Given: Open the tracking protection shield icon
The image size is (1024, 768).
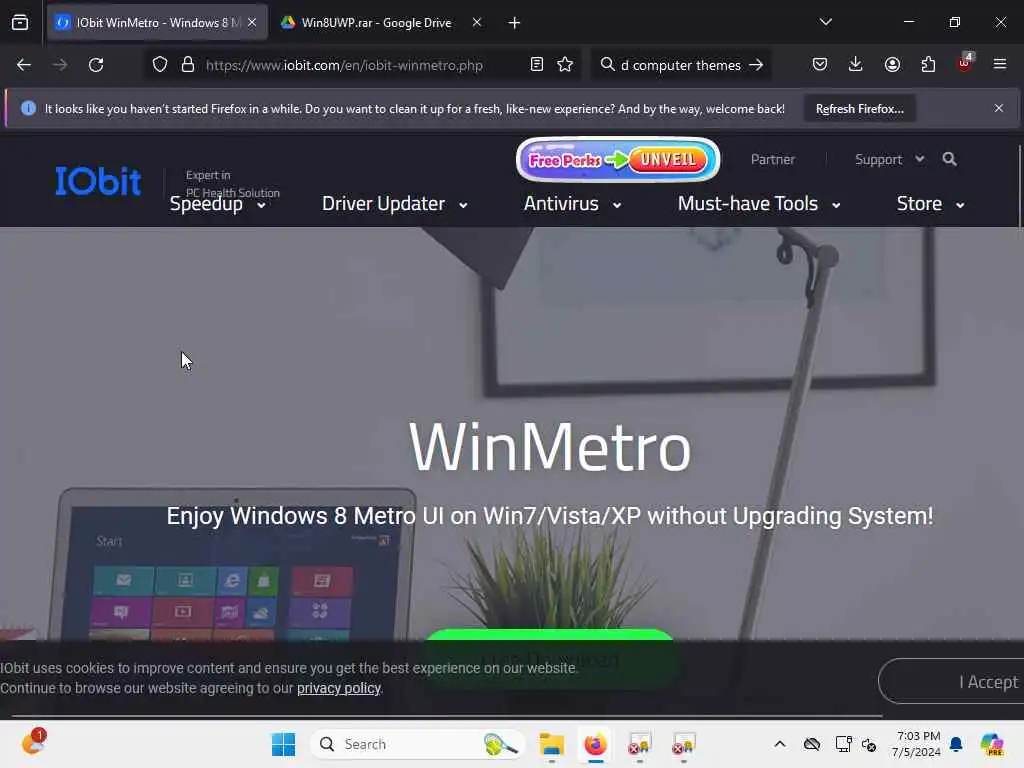Looking at the screenshot, I should [x=160, y=65].
